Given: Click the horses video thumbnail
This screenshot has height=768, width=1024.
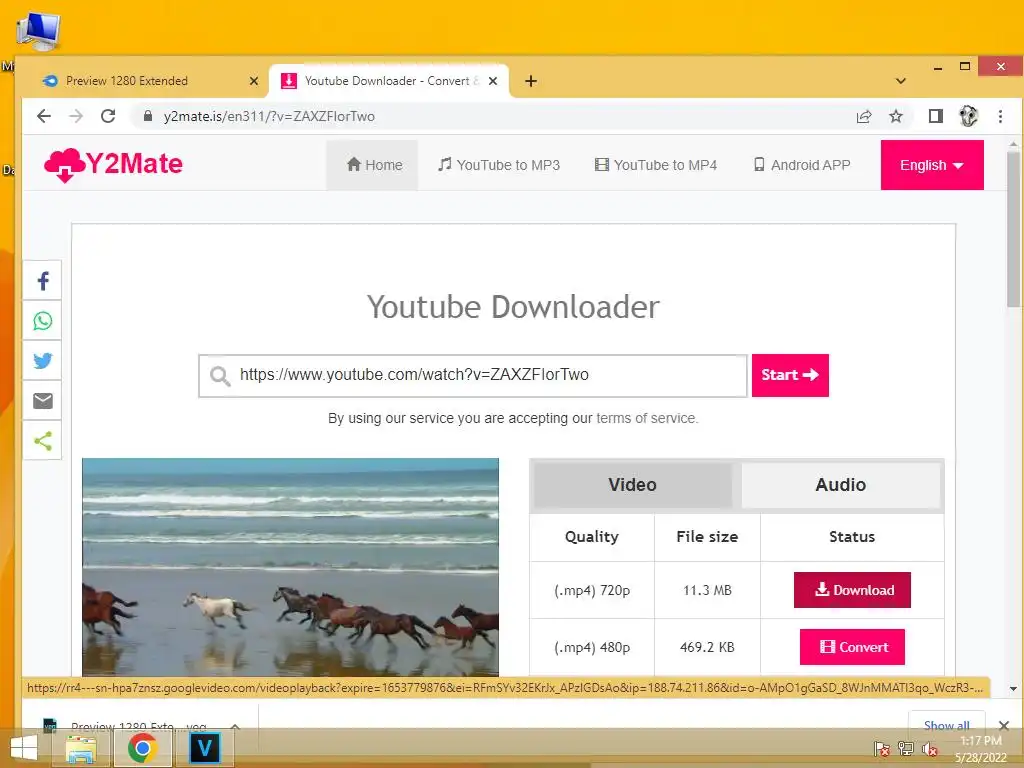Looking at the screenshot, I should (x=291, y=567).
